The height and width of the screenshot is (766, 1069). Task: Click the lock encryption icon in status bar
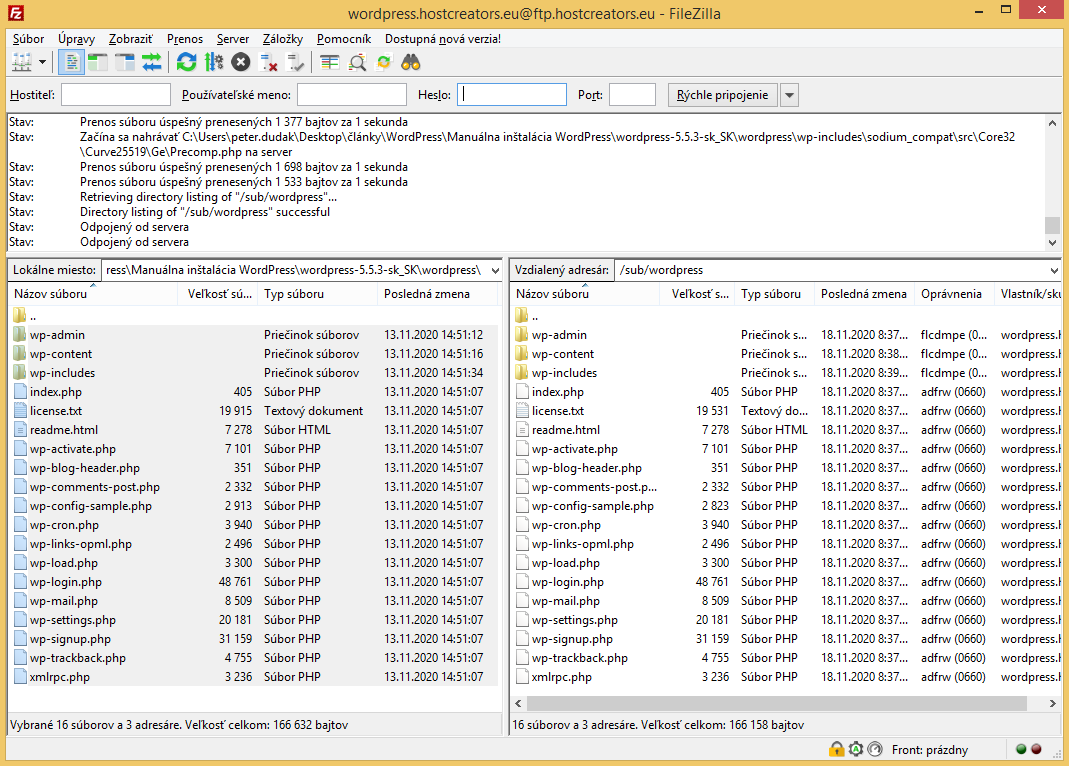click(836, 750)
